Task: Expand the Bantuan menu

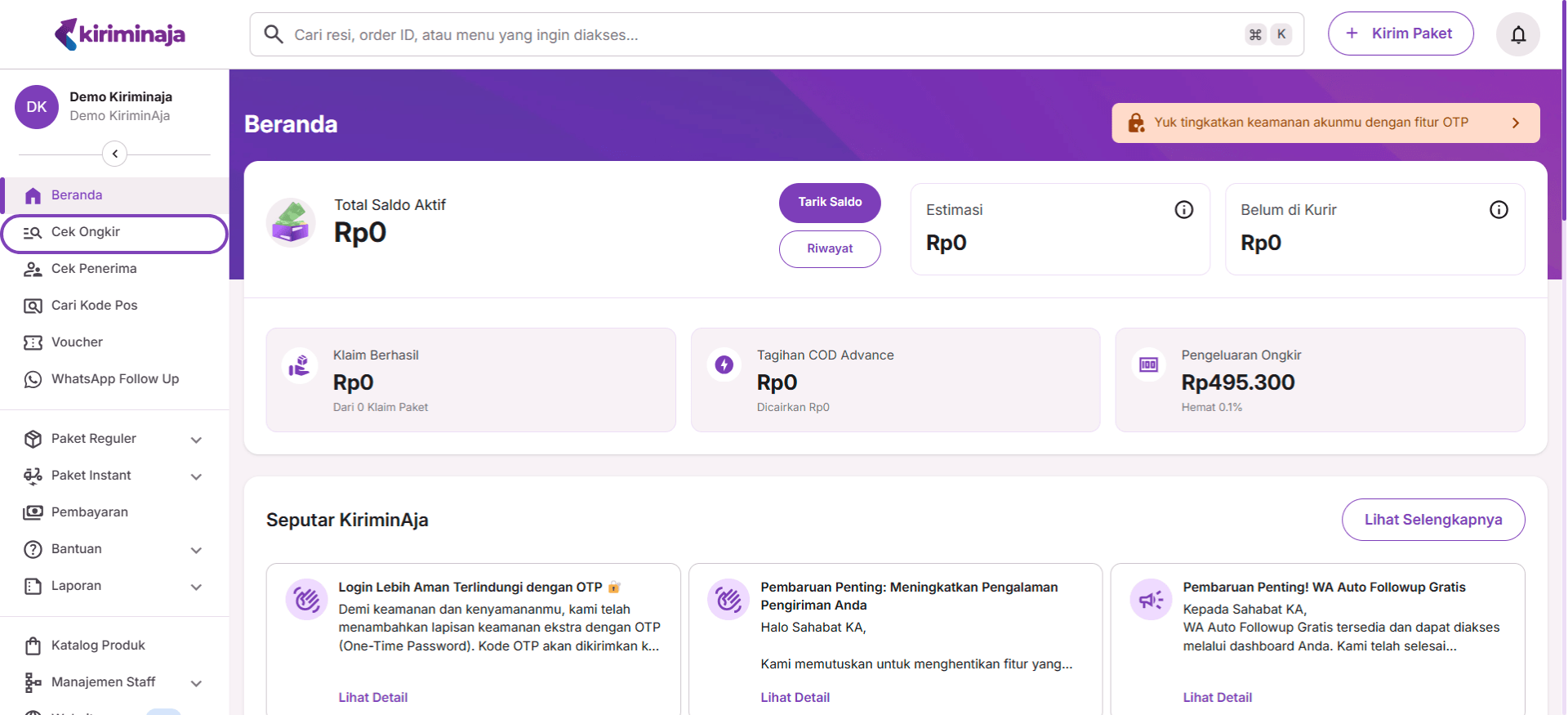Action: [196, 550]
